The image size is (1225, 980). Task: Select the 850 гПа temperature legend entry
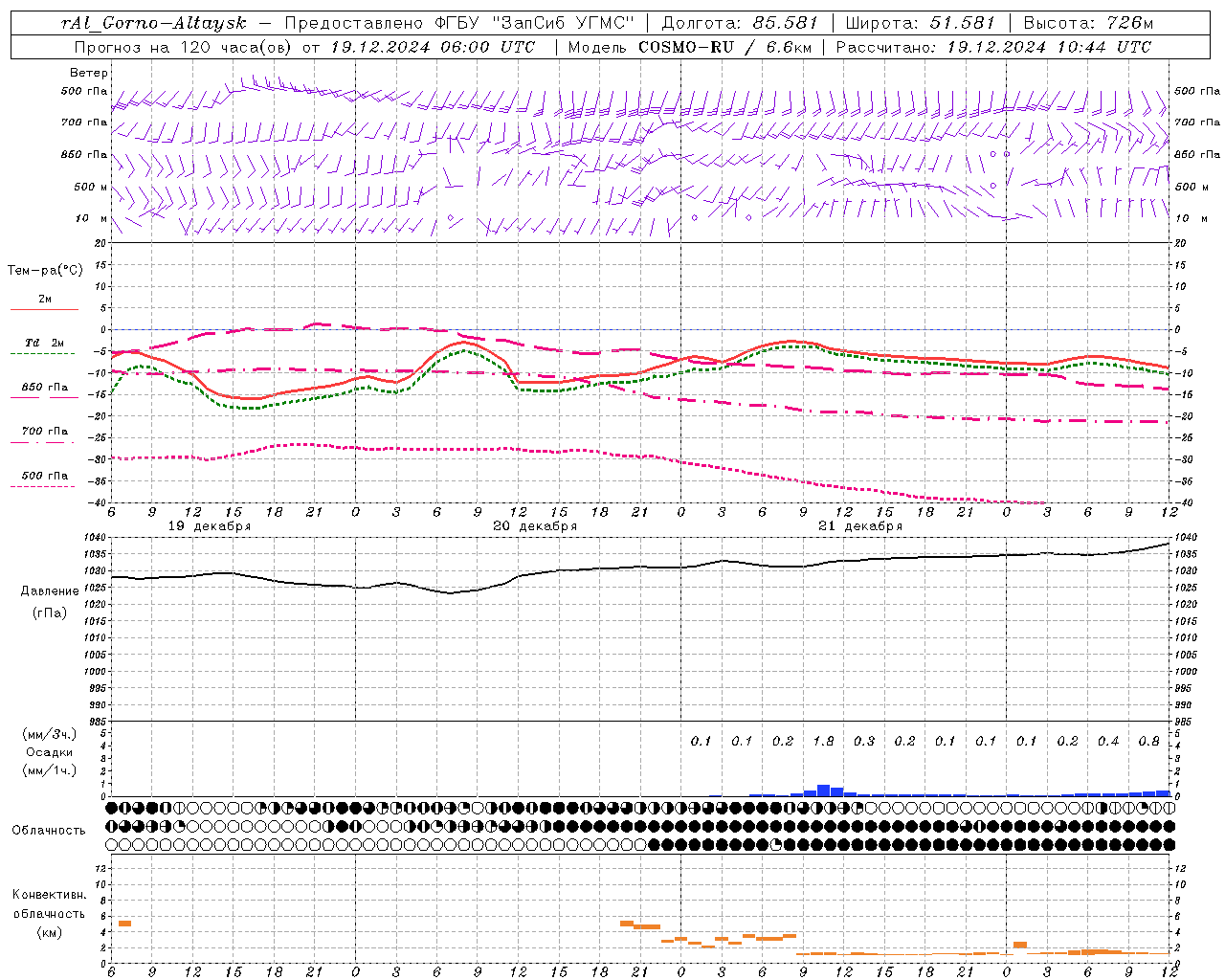pyautogui.click(x=45, y=388)
